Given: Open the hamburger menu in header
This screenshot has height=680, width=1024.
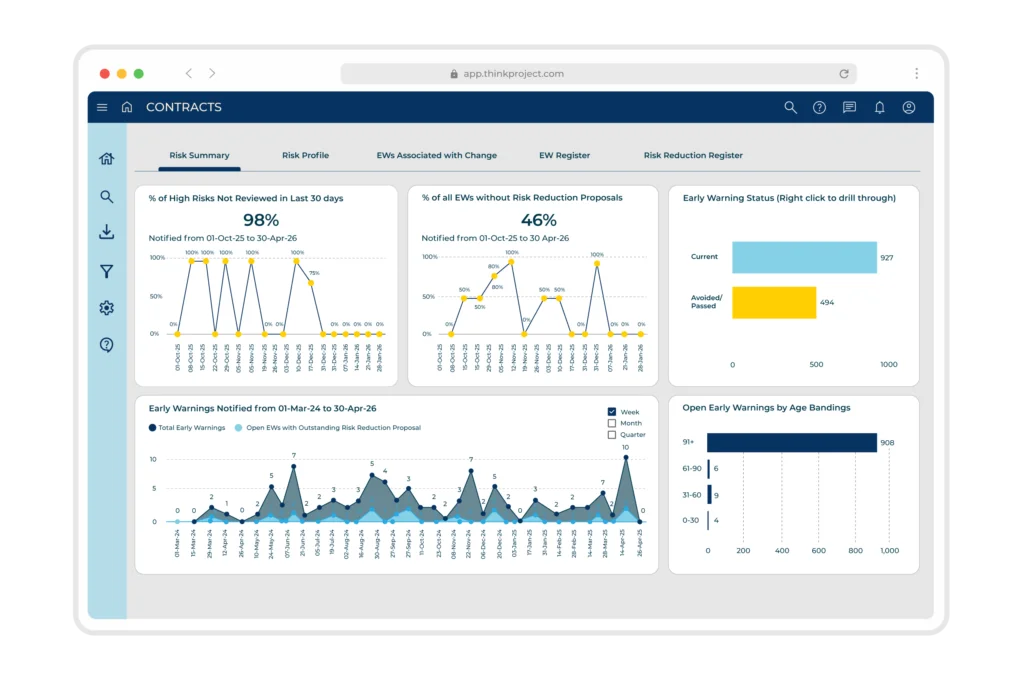Looking at the screenshot, I should pos(102,107).
